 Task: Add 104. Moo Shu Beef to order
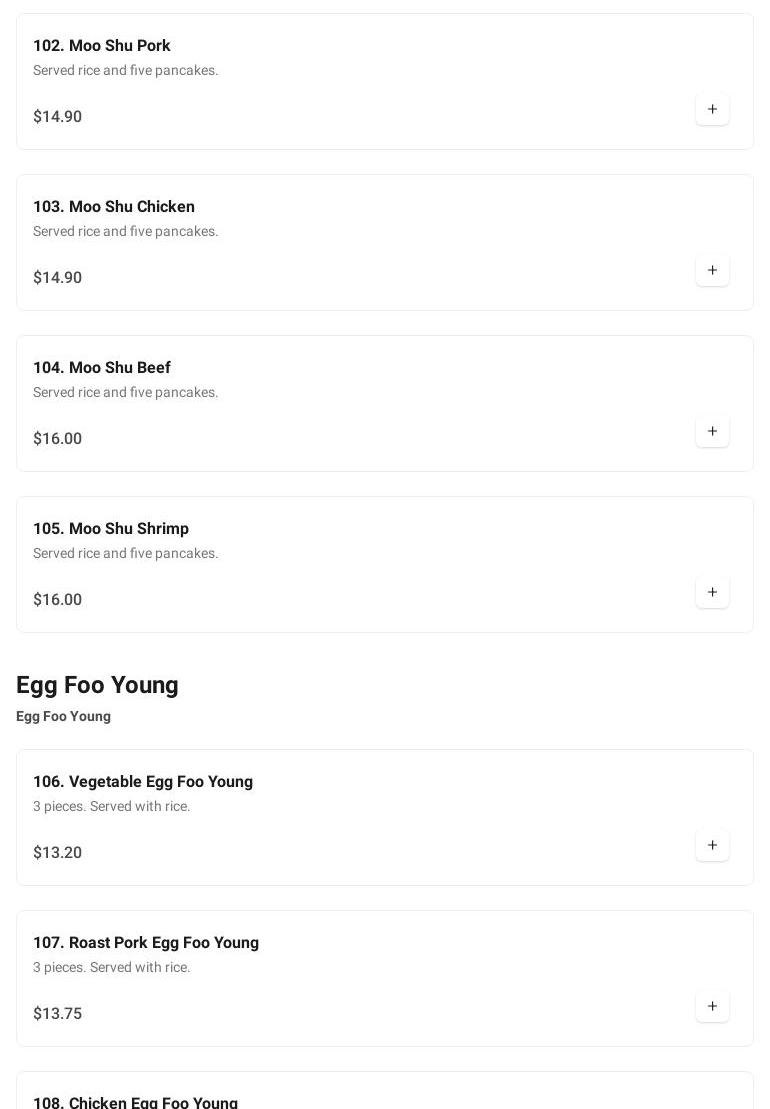(x=712, y=431)
